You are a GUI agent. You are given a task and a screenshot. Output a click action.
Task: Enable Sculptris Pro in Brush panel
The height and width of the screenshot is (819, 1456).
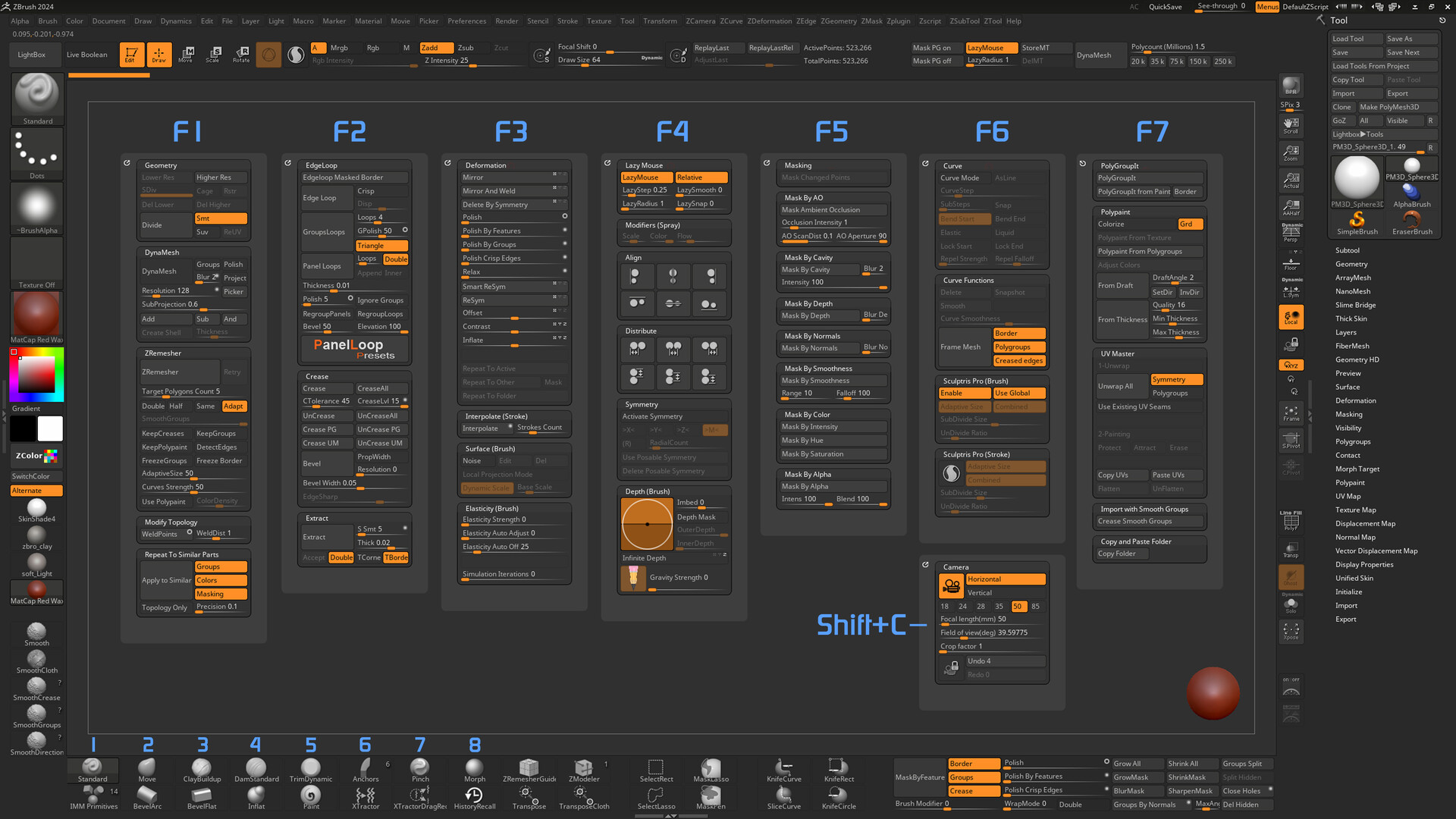click(x=963, y=393)
